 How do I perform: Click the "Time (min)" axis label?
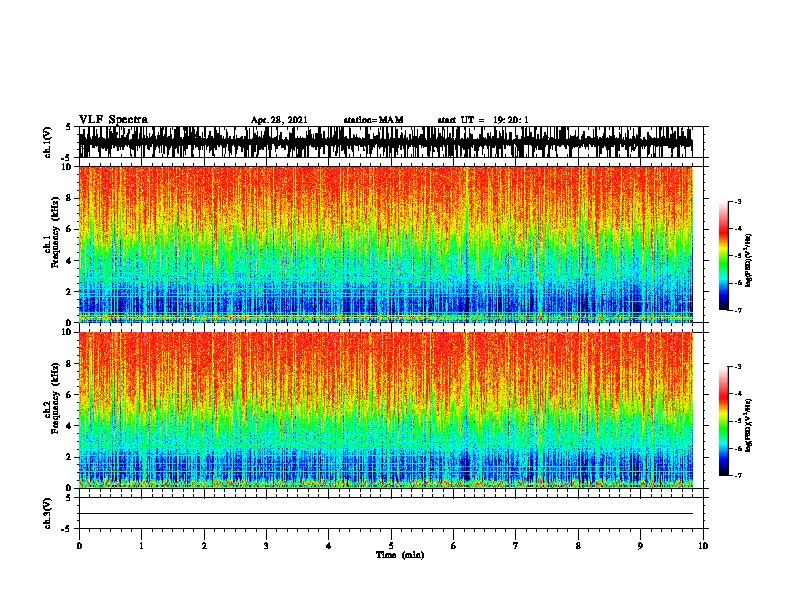tap(400, 555)
